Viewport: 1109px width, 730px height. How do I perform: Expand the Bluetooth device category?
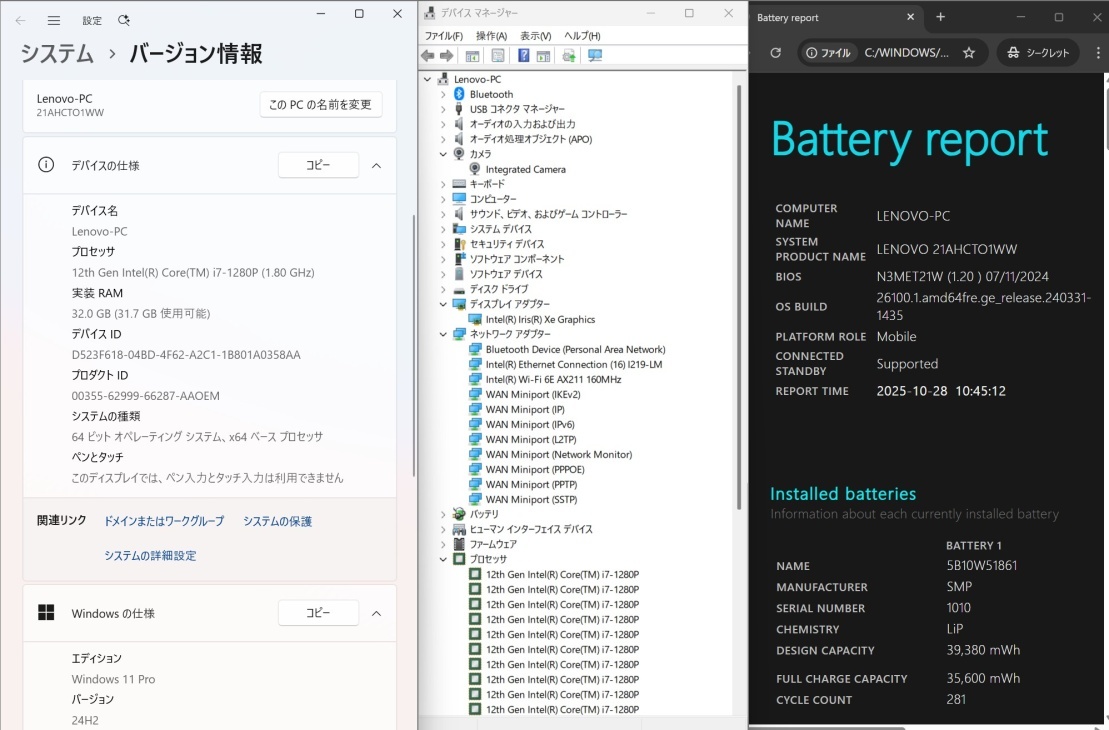[443, 94]
